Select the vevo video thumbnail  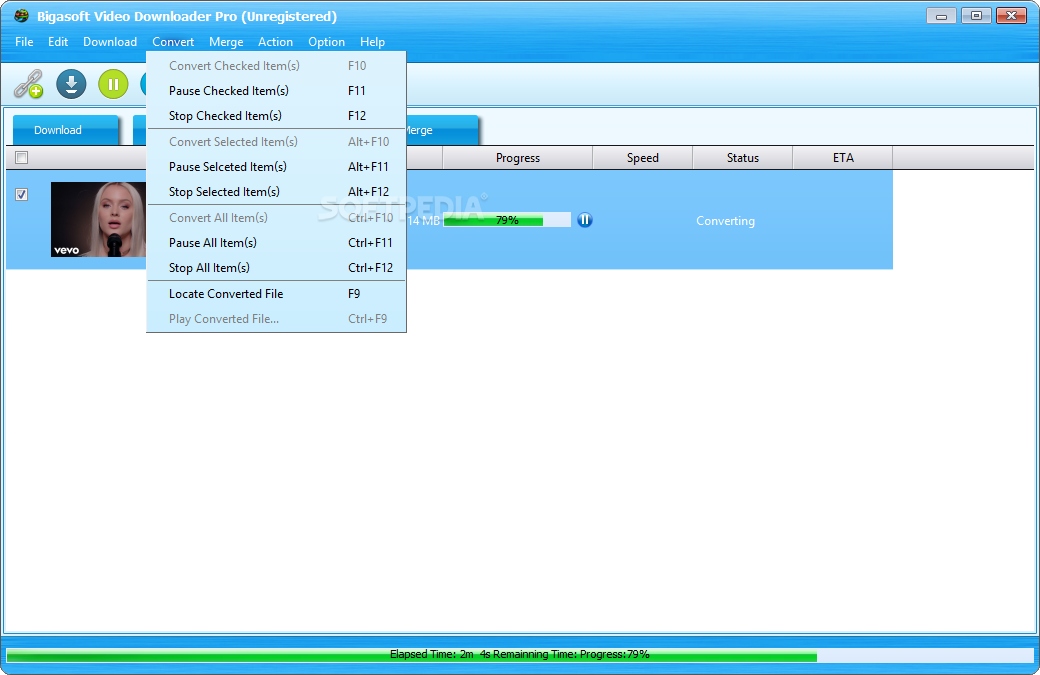click(98, 219)
